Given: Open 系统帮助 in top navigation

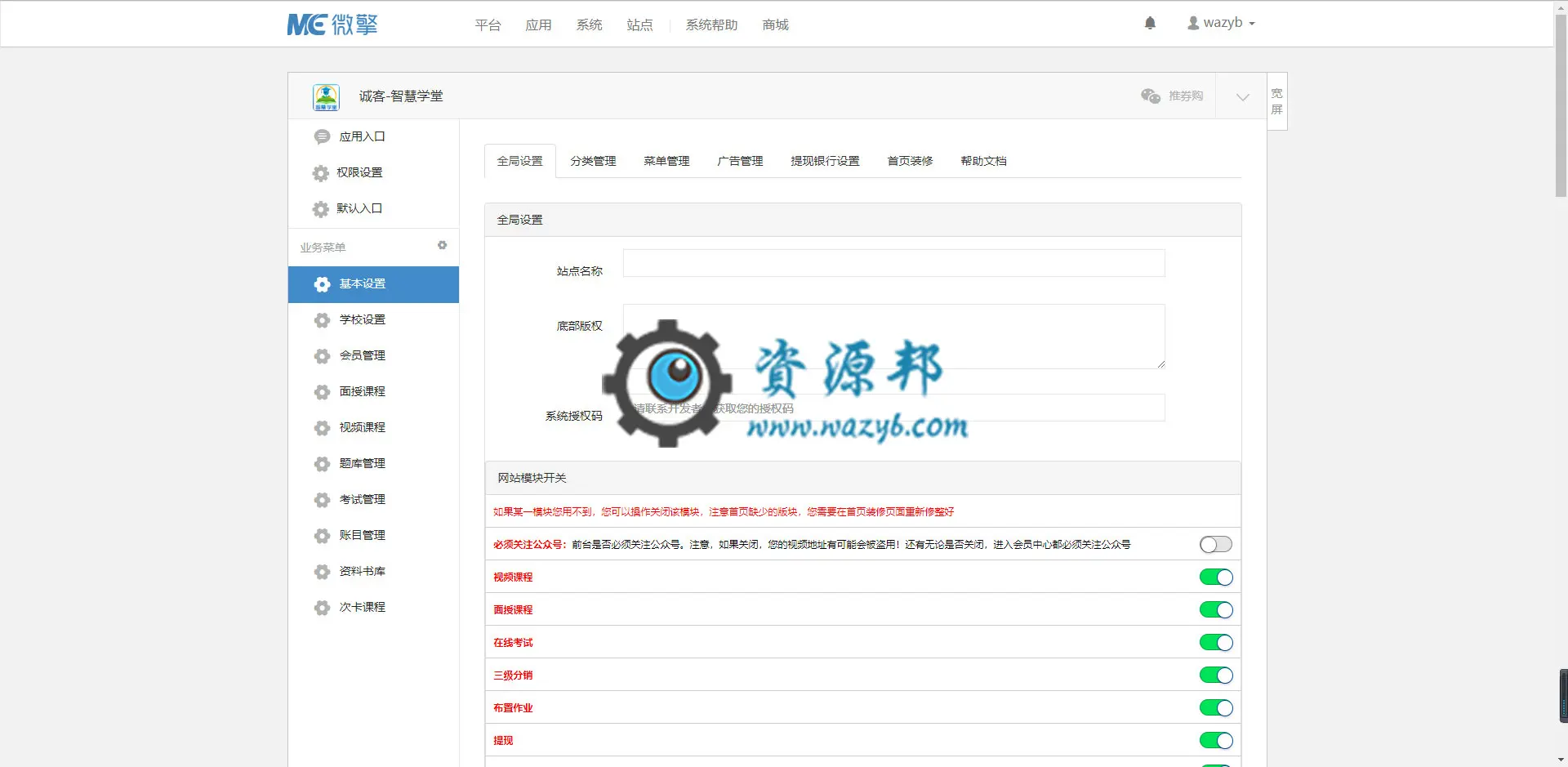Looking at the screenshot, I should (711, 25).
